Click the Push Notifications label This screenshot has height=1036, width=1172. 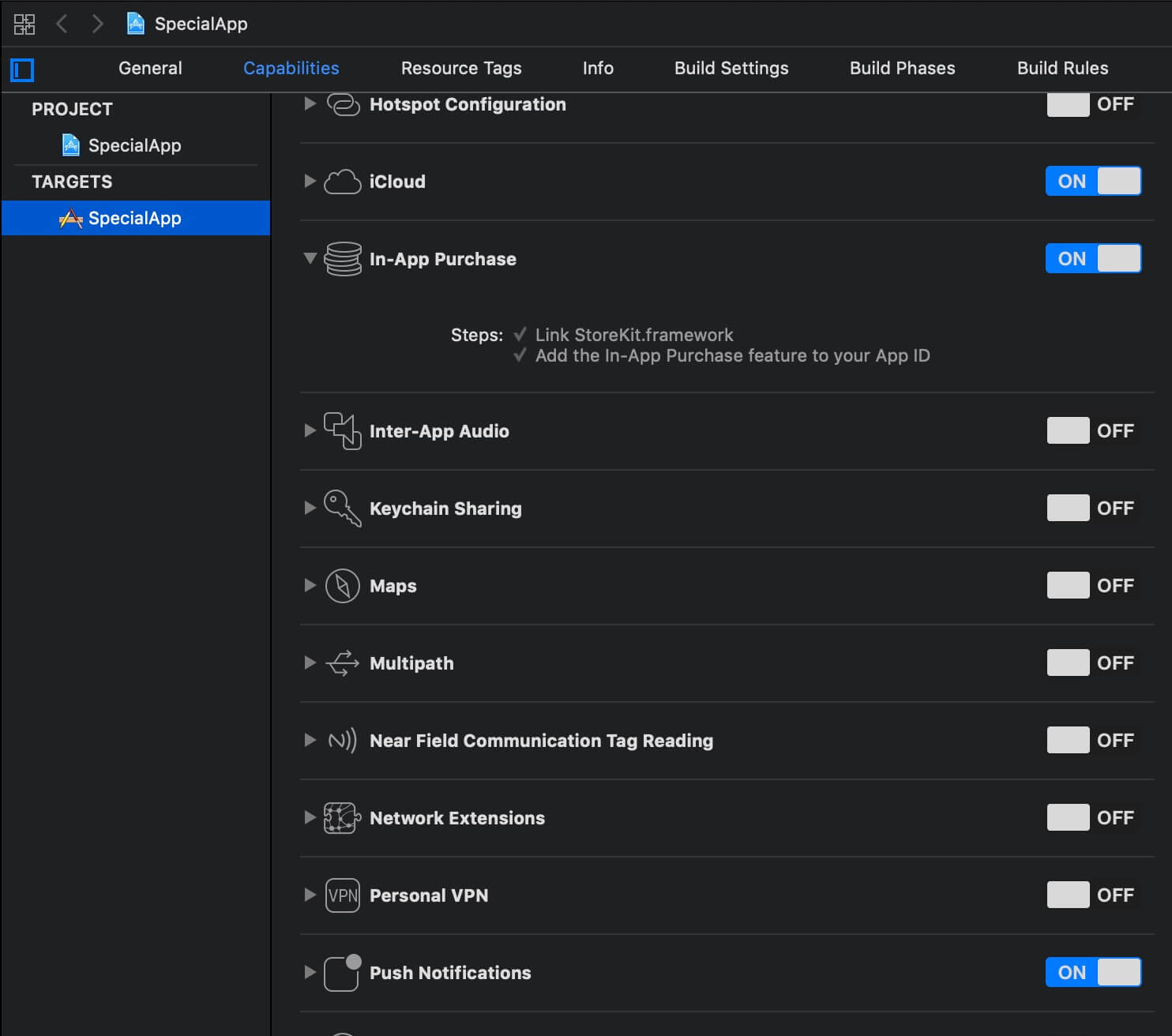pyautogui.click(x=450, y=973)
